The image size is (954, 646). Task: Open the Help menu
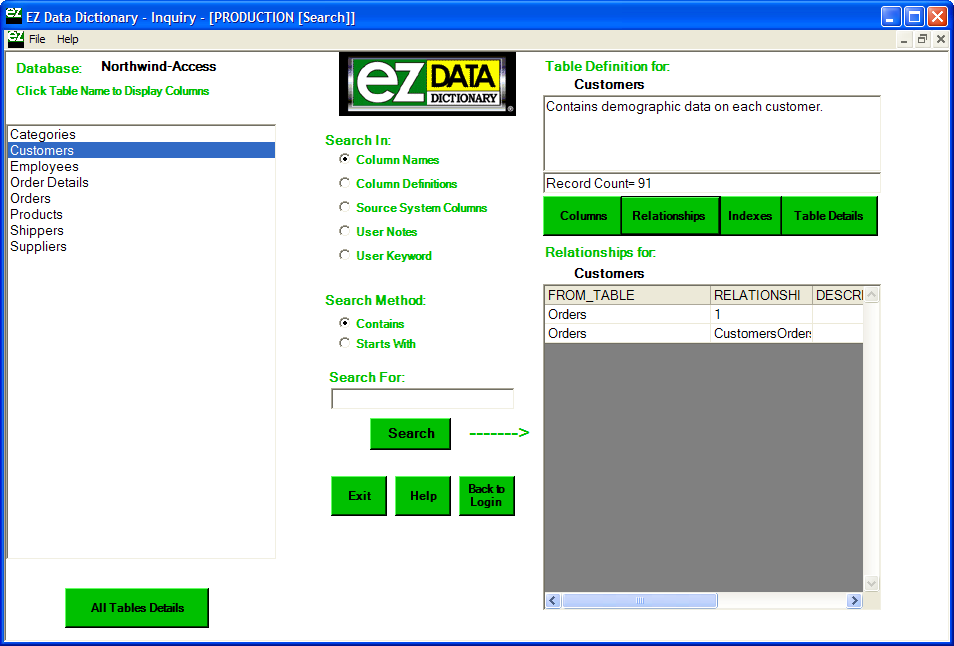67,39
